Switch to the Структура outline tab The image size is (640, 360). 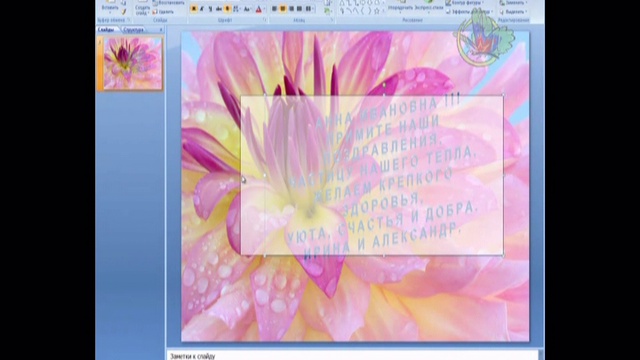click(133, 30)
